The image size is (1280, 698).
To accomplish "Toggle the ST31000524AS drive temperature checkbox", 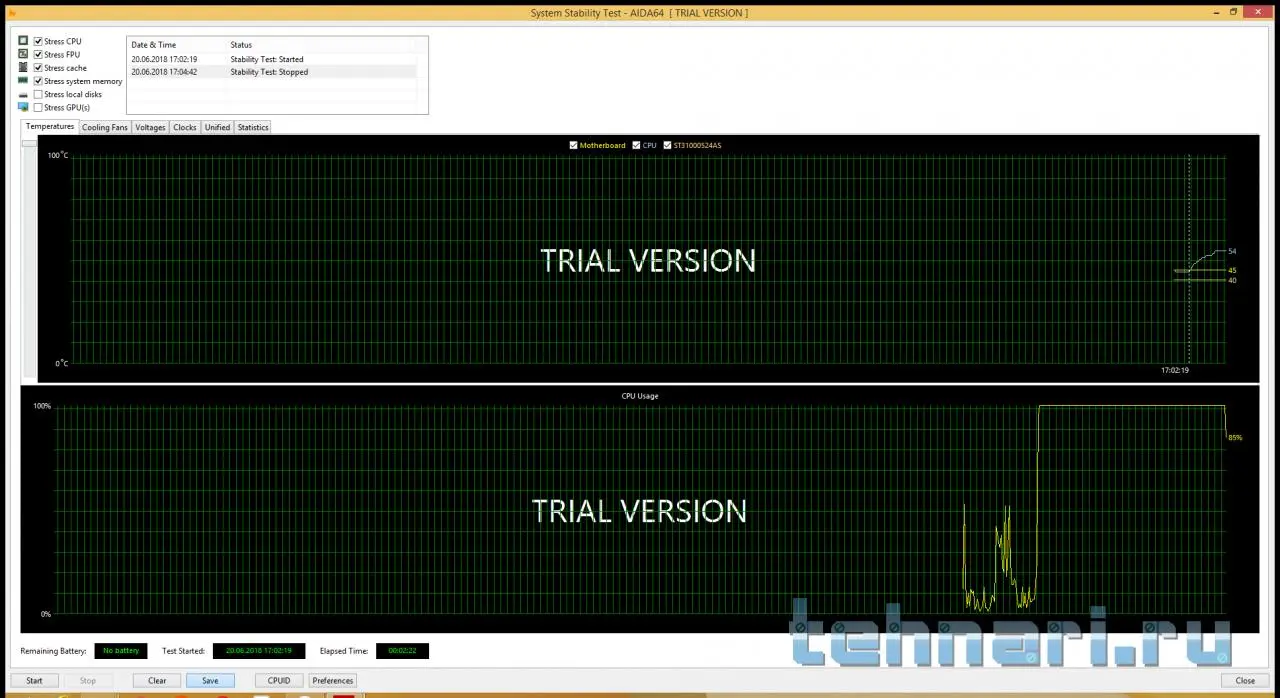I will click(x=667, y=145).
